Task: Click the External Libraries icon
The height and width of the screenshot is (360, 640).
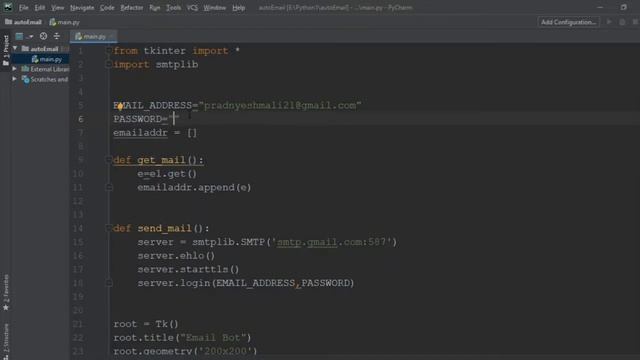Action: coord(25,69)
